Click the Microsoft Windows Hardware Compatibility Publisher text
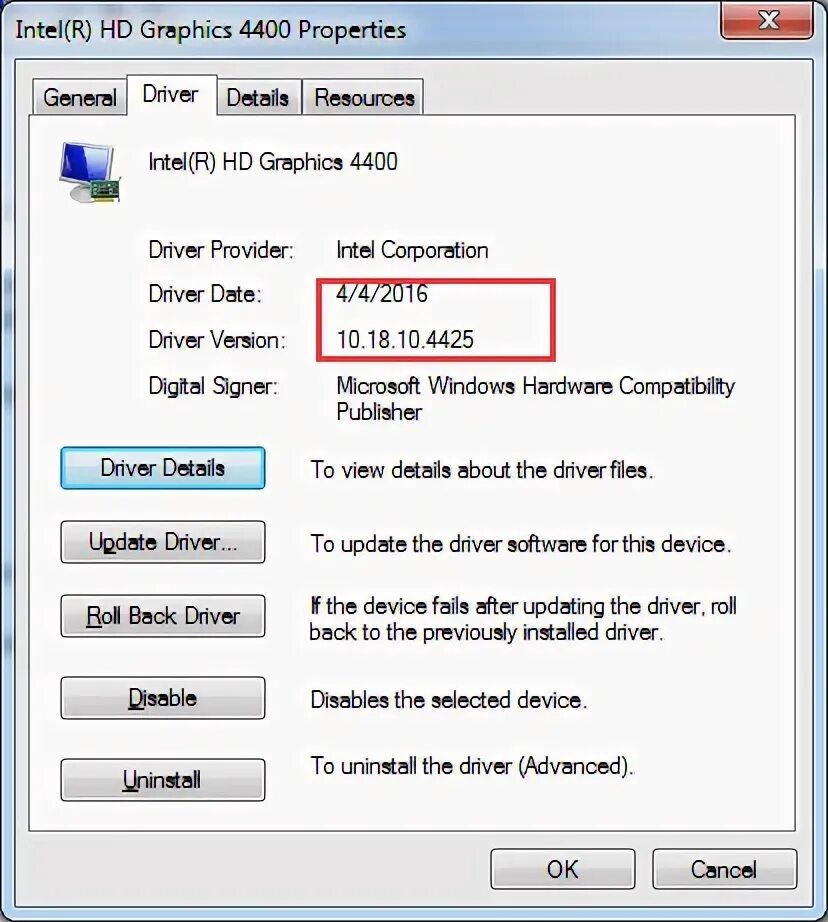The image size is (828, 922). 535,399
